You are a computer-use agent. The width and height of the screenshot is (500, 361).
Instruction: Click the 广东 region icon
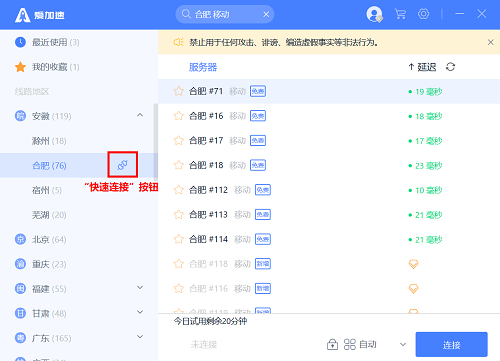coord(20,338)
